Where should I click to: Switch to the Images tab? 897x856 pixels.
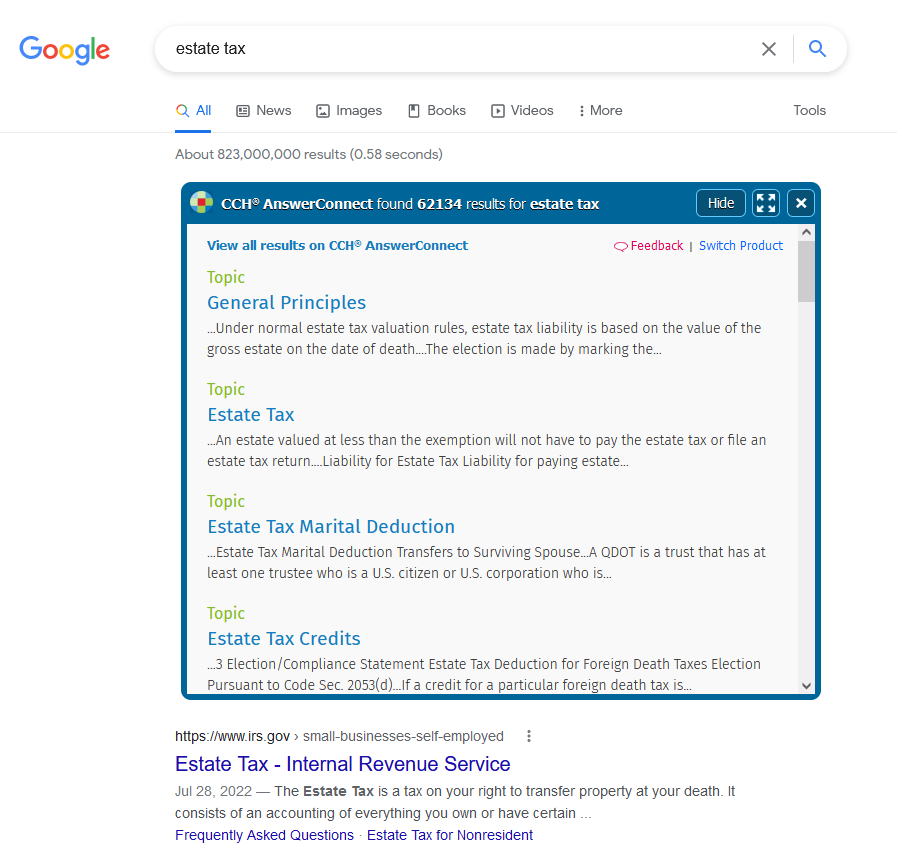(x=349, y=111)
